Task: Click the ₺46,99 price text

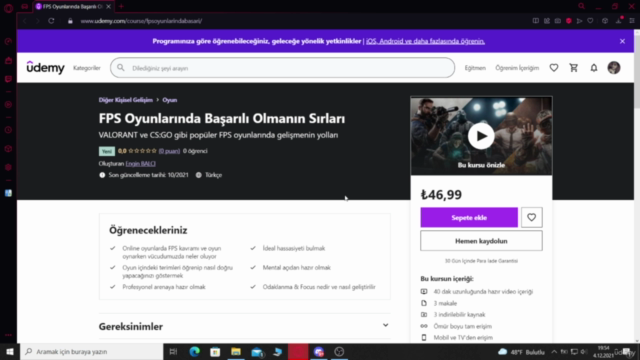Action: tap(441, 195)
